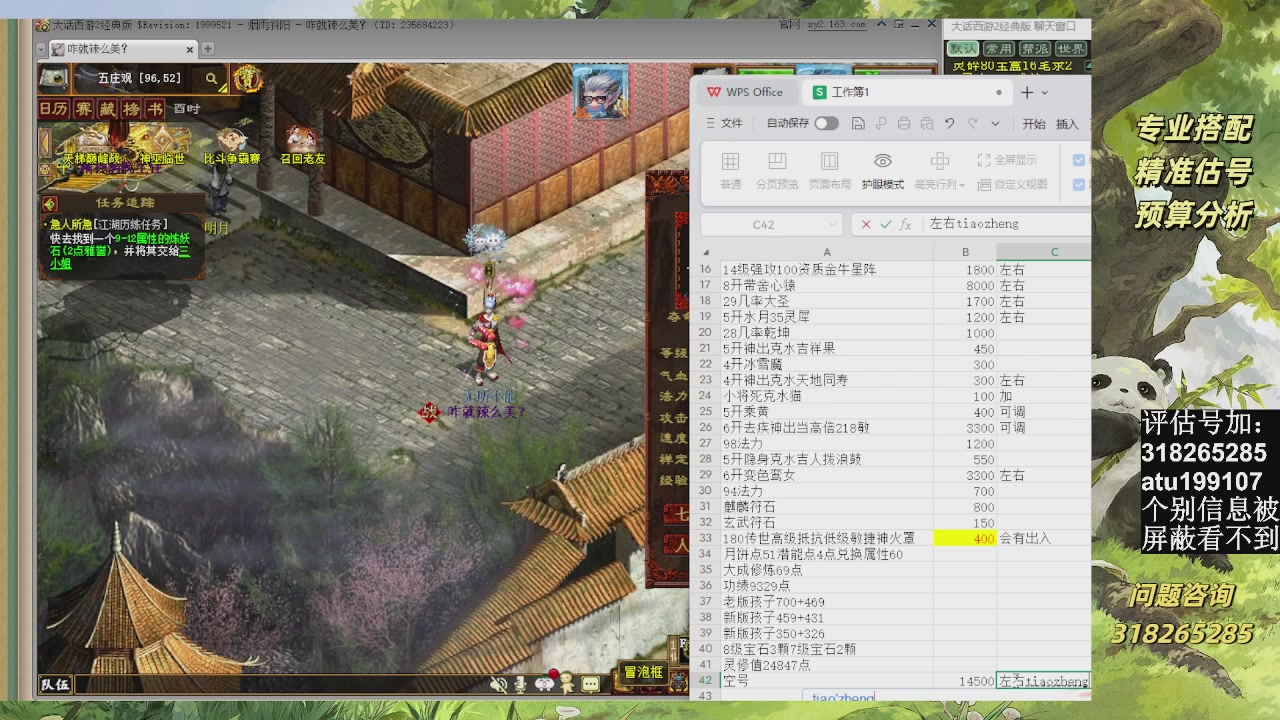Click the map search magnifier icon
This screenshot has width=1280, height=720.
pos(211,78)
